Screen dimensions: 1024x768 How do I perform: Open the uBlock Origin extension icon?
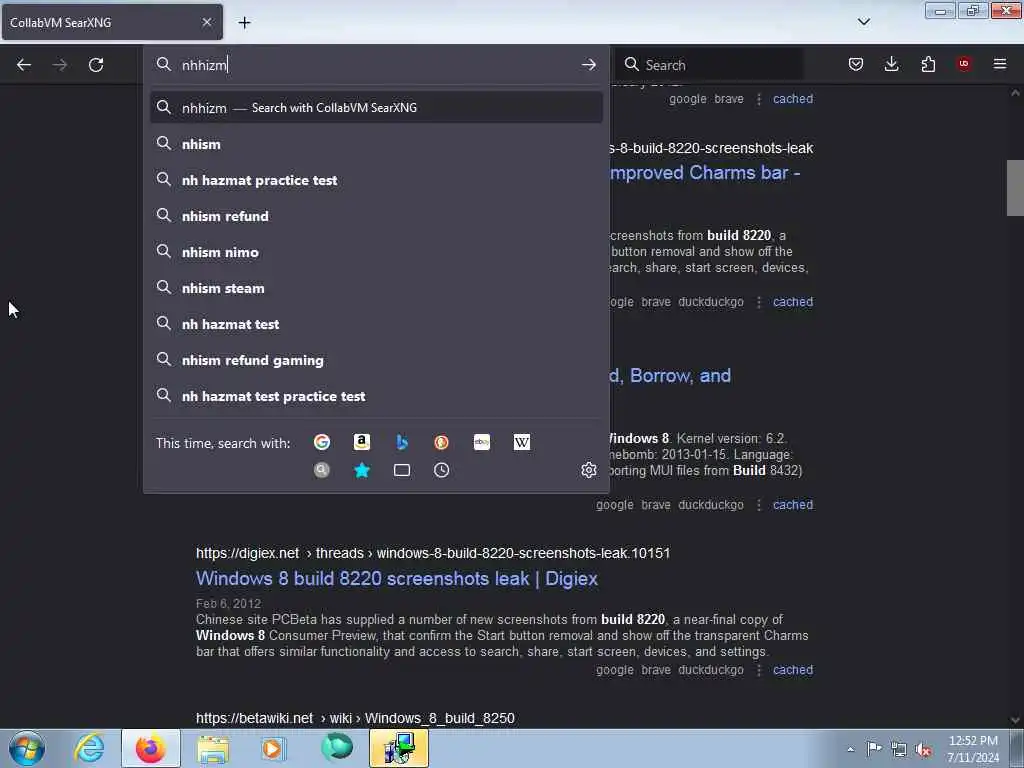(964, 64)
